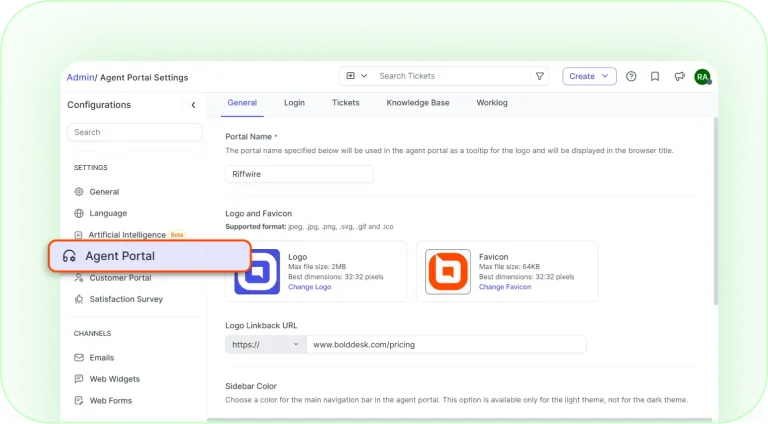Viewport: 768px width, 424px height.
Task: Click the General settings gear icon
Action: click(x=79, y=191)
